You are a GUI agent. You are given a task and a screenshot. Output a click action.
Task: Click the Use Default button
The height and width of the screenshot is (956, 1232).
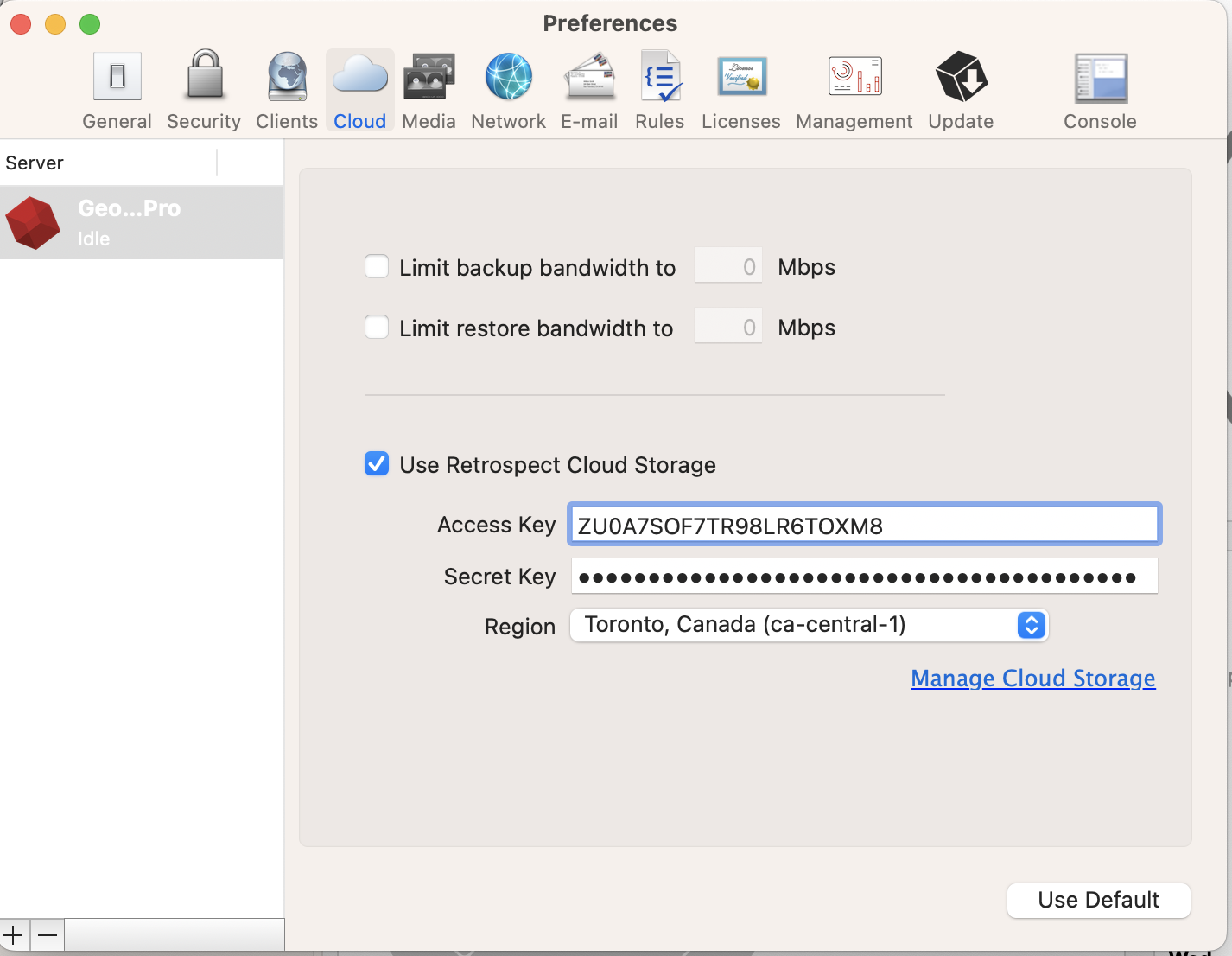click(x=1099, y=900)
